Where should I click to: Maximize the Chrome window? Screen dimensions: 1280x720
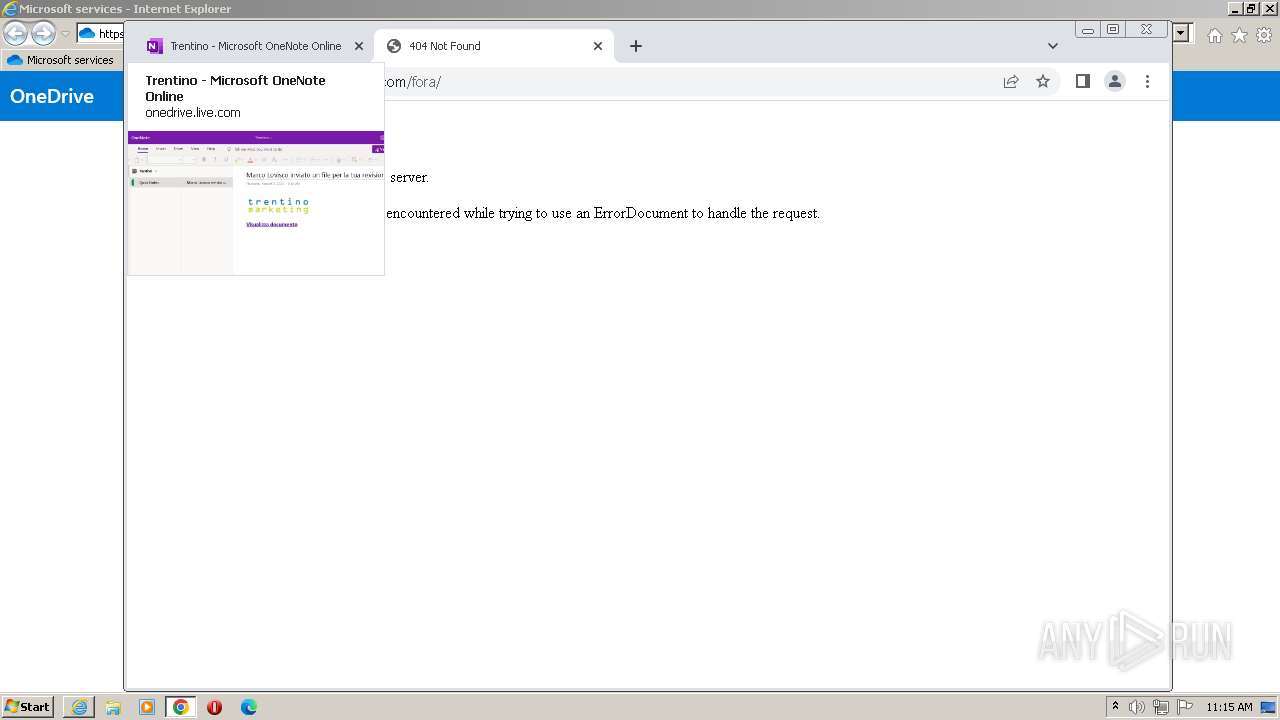[1113, 30]
